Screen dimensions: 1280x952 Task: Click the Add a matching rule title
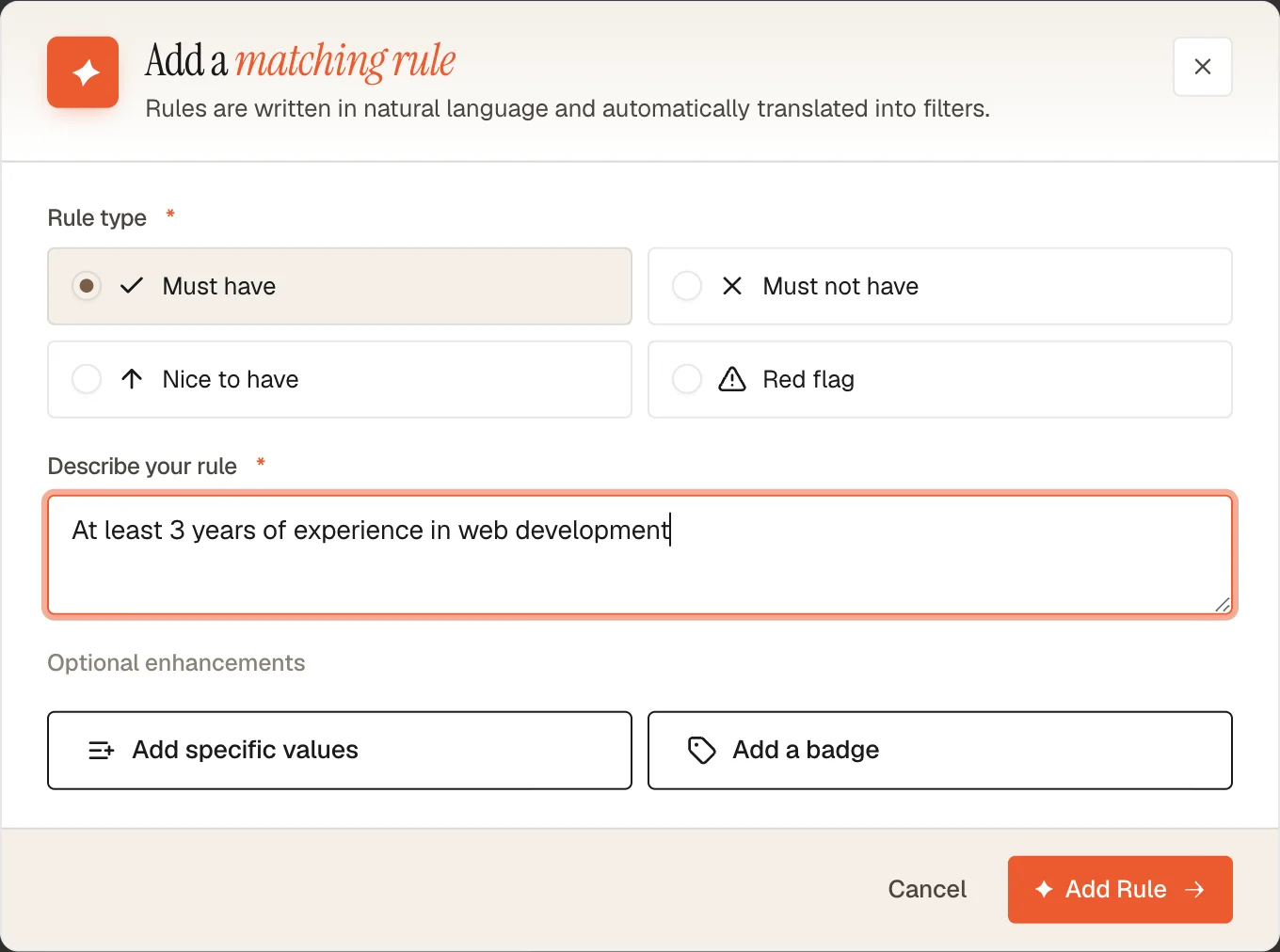click(x=300, y=60)
